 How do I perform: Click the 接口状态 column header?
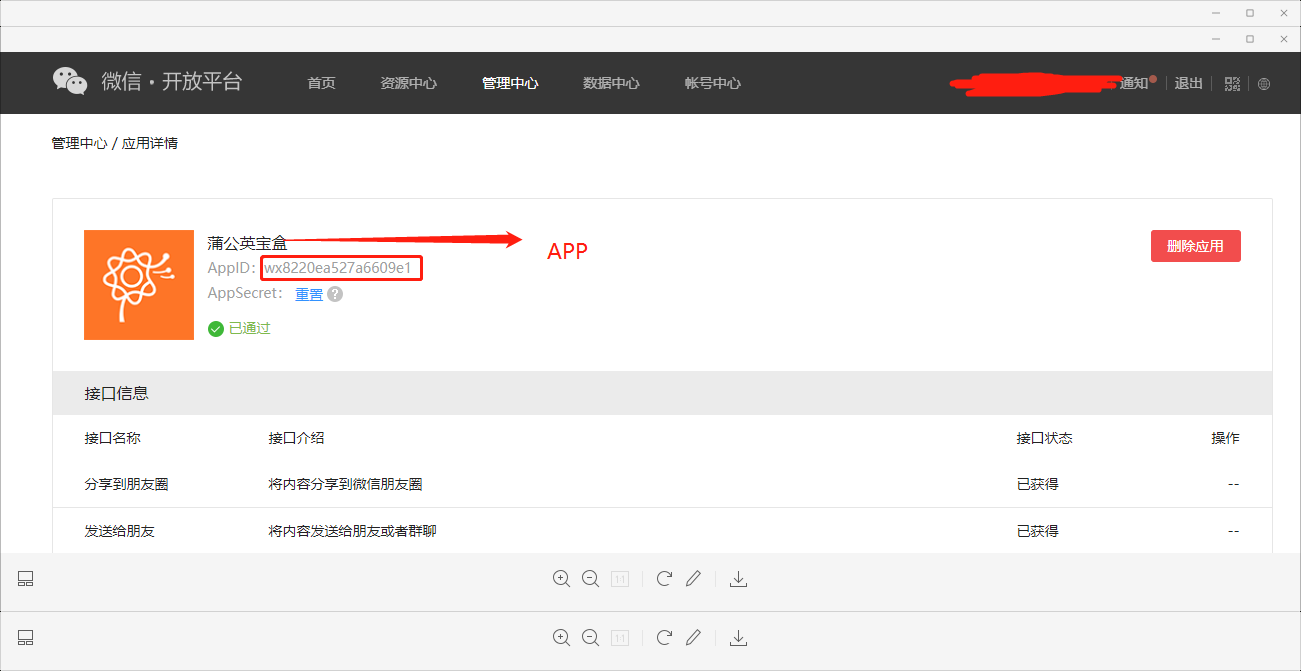[x=1044, y=438]
